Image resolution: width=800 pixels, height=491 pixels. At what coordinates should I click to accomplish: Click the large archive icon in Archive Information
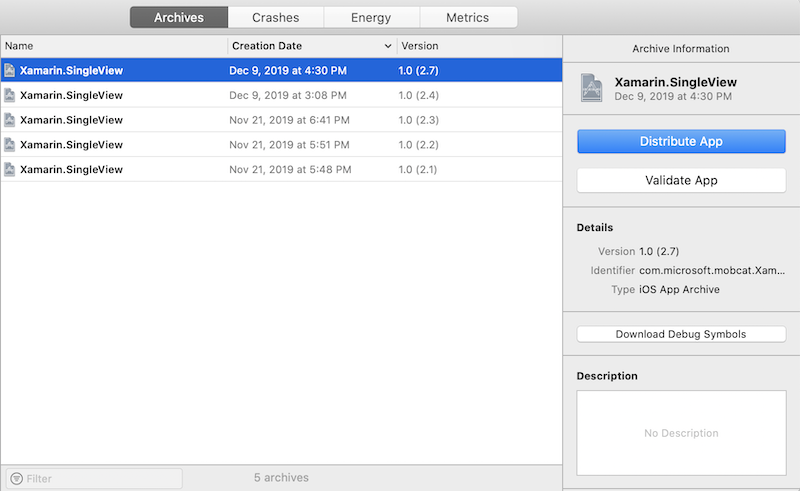[592, 88]
